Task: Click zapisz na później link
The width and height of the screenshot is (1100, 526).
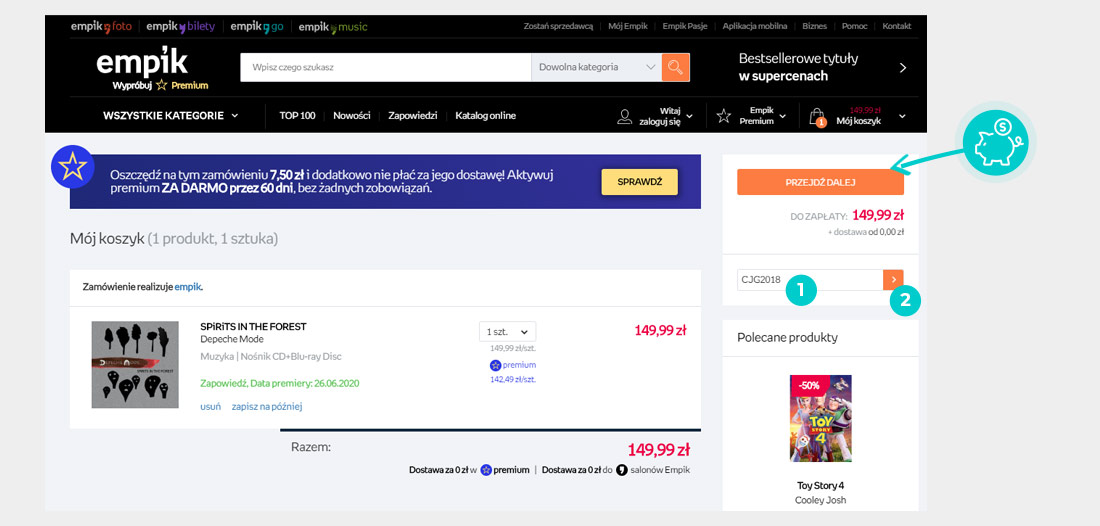Action: (x=267, y=406)
